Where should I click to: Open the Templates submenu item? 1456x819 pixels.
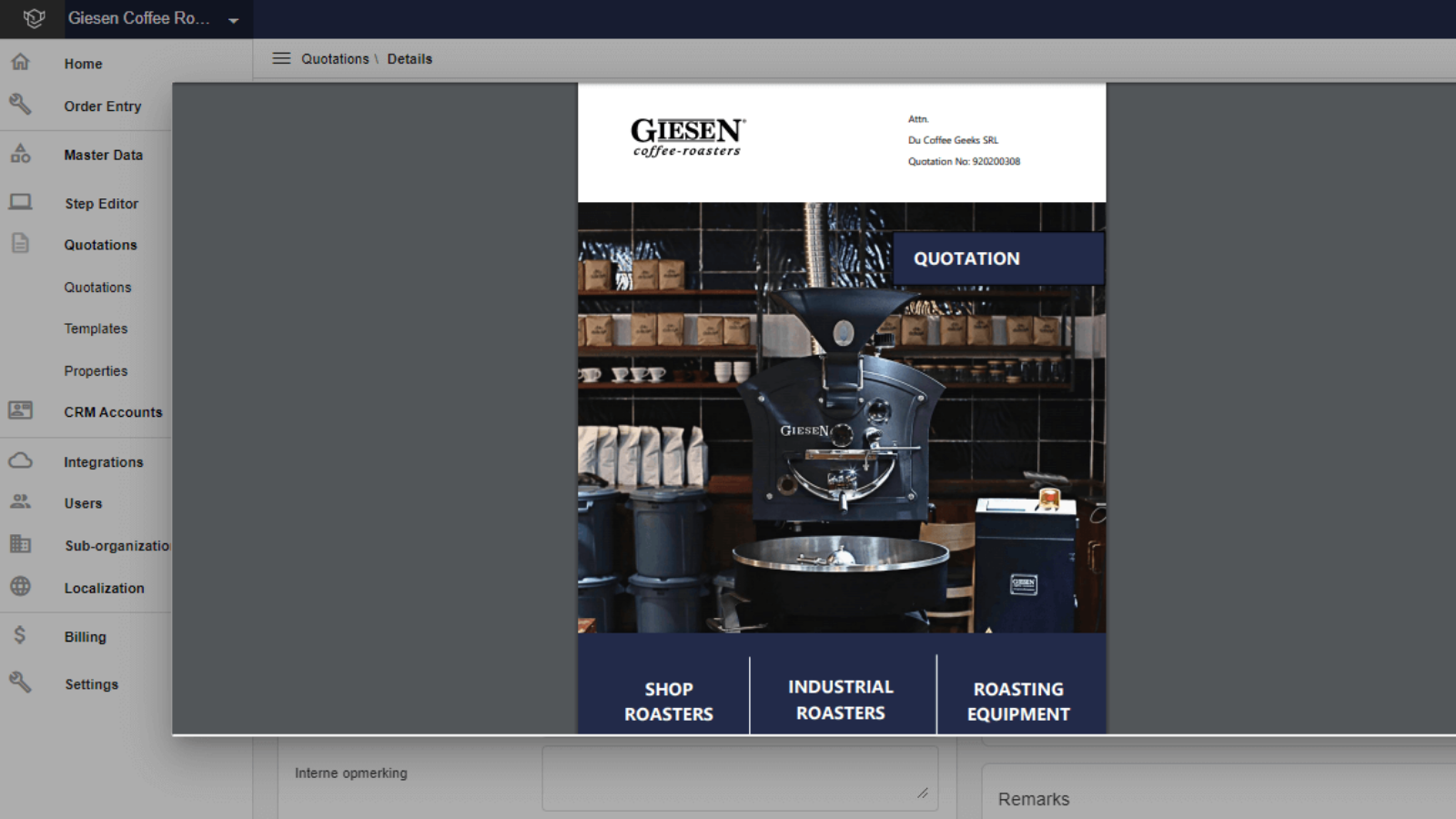pos(96,329)
